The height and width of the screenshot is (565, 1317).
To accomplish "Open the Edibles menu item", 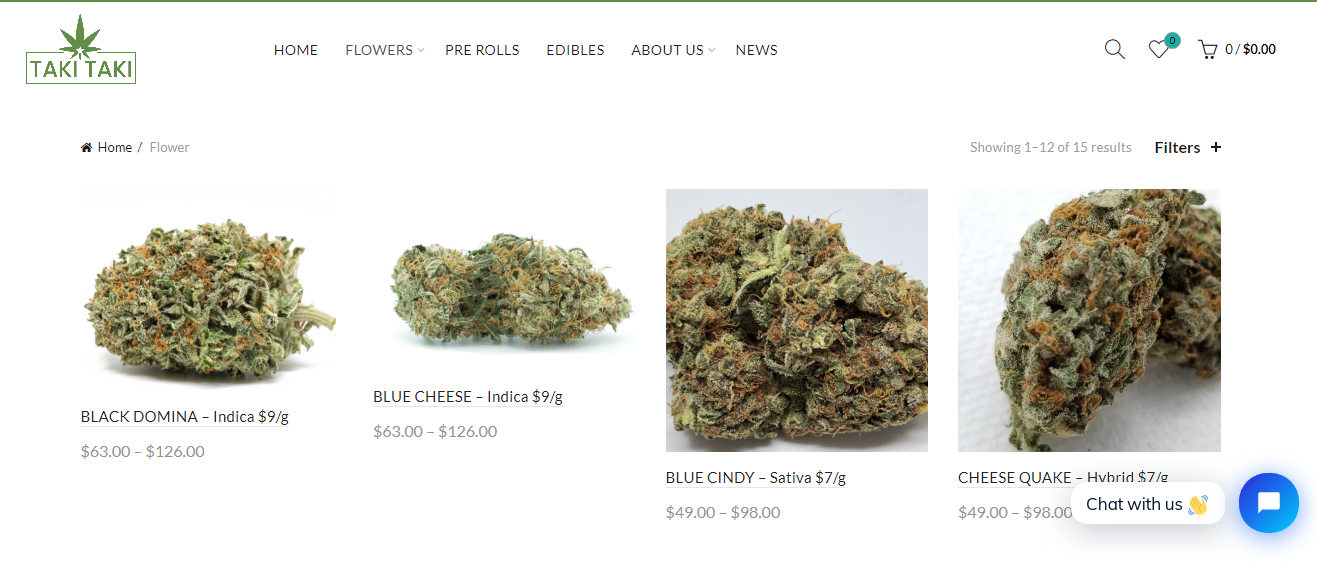I will (575, 50).
